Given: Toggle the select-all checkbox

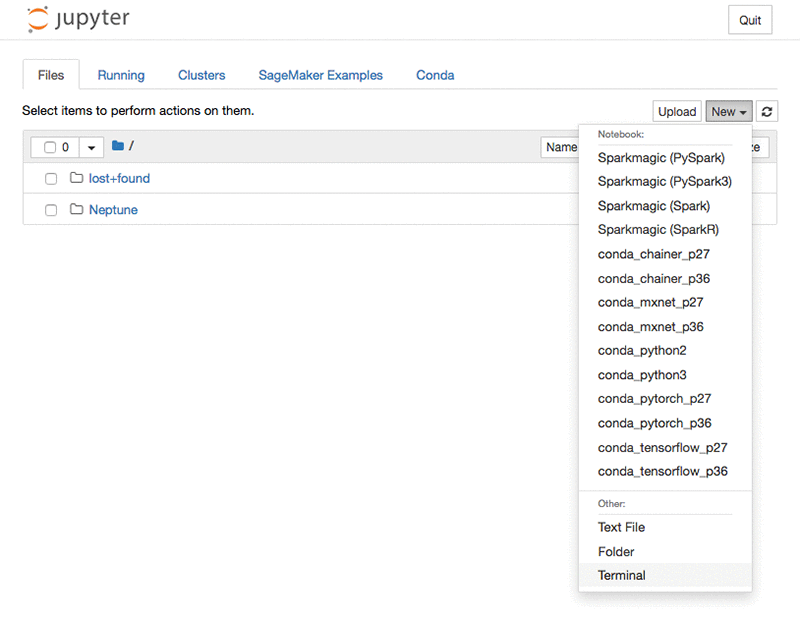Looking at the screenshot, I should 49,147.
